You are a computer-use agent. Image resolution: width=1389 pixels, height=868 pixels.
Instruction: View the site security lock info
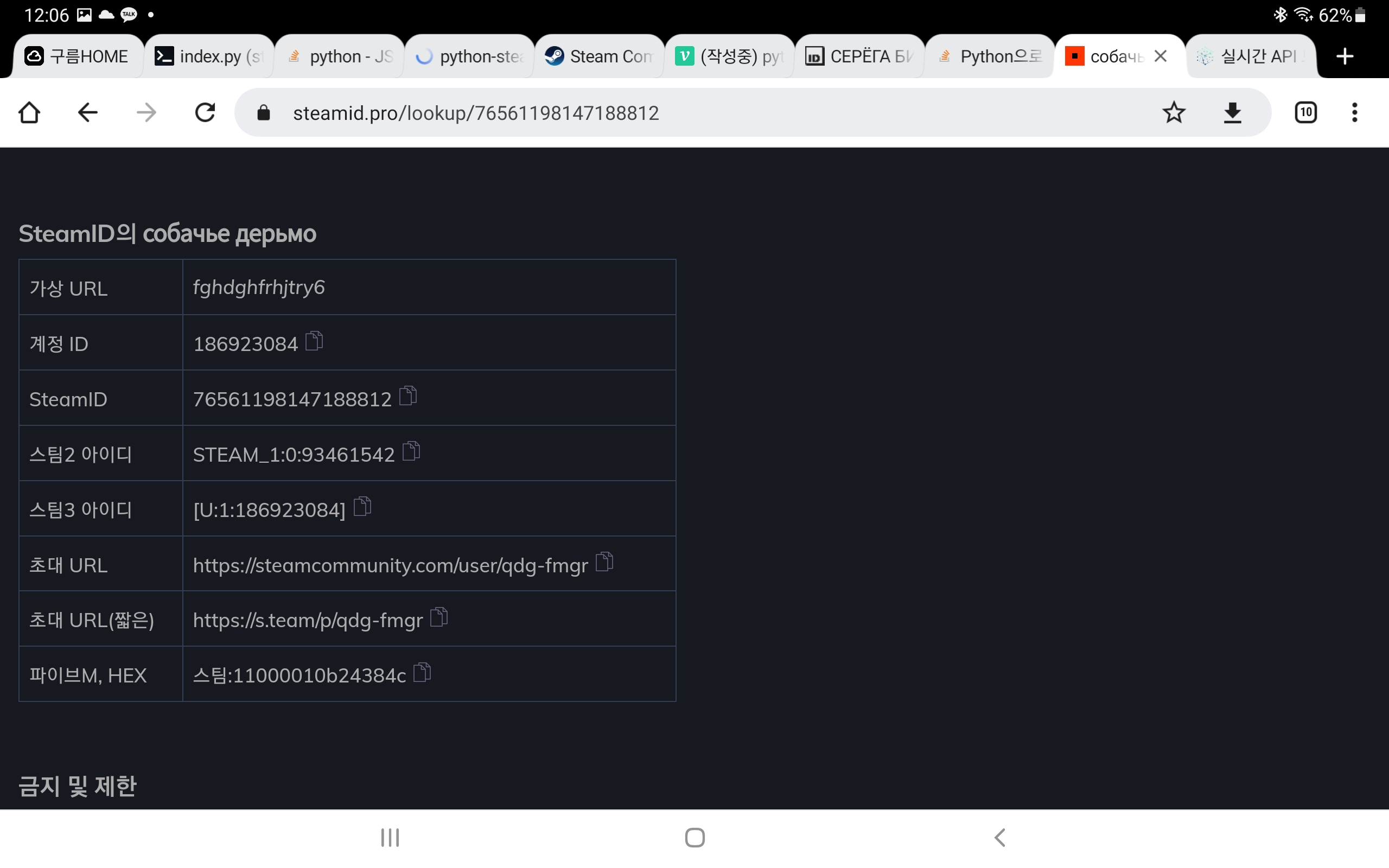(264, 112)
